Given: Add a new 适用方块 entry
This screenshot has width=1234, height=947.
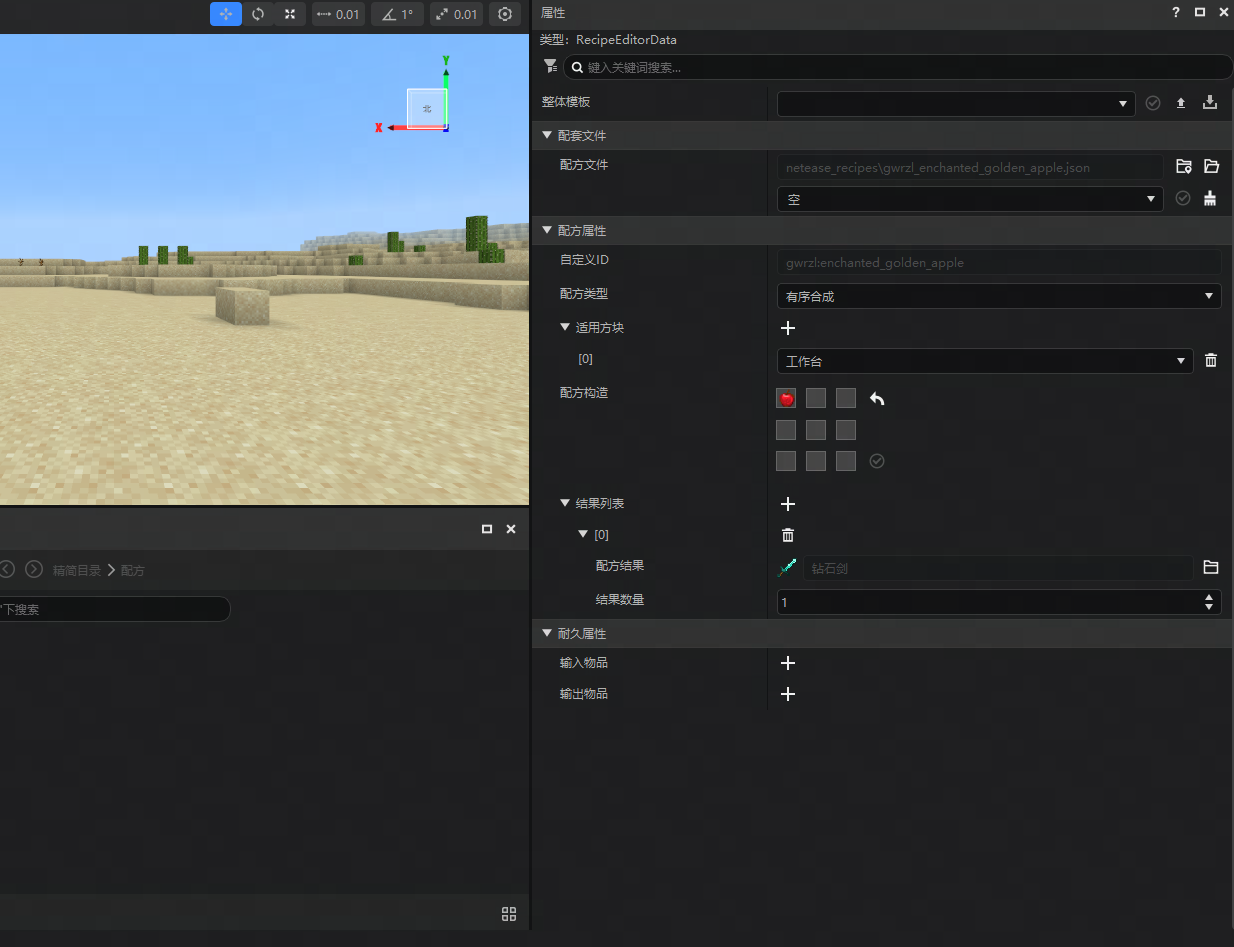Looking at the screenshot, I should pyautogui.click(x=788, y=328).
